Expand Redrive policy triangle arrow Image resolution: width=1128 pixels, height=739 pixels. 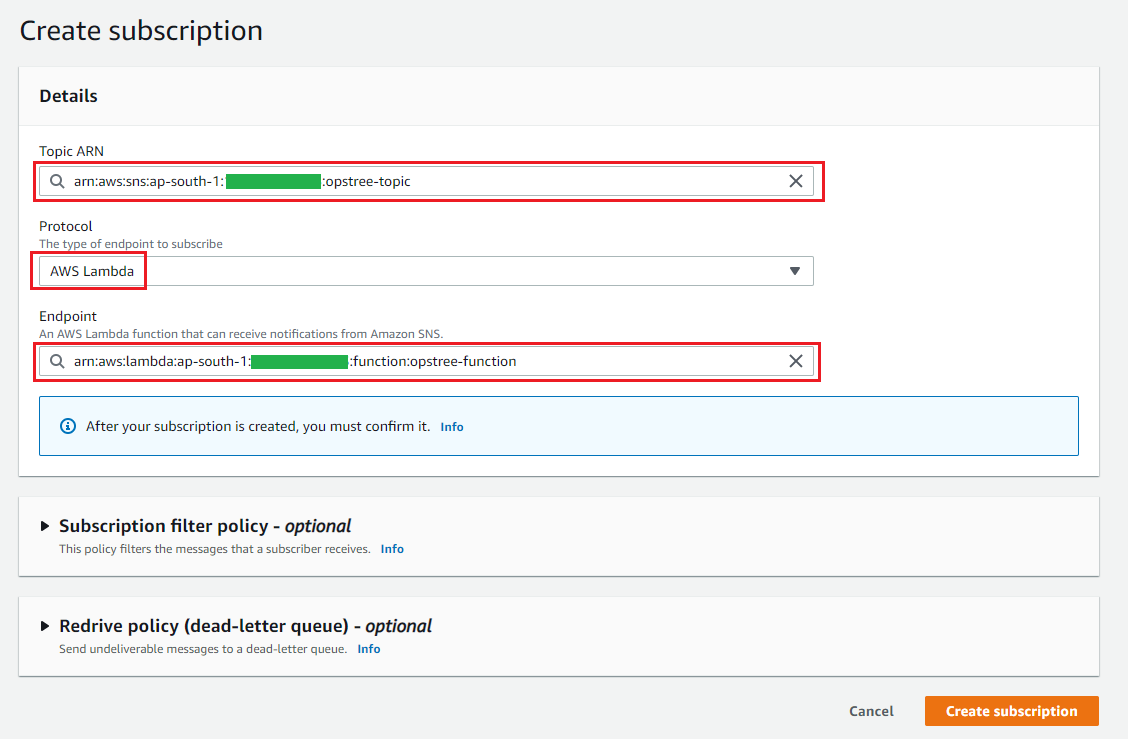[x=45, y=626]
